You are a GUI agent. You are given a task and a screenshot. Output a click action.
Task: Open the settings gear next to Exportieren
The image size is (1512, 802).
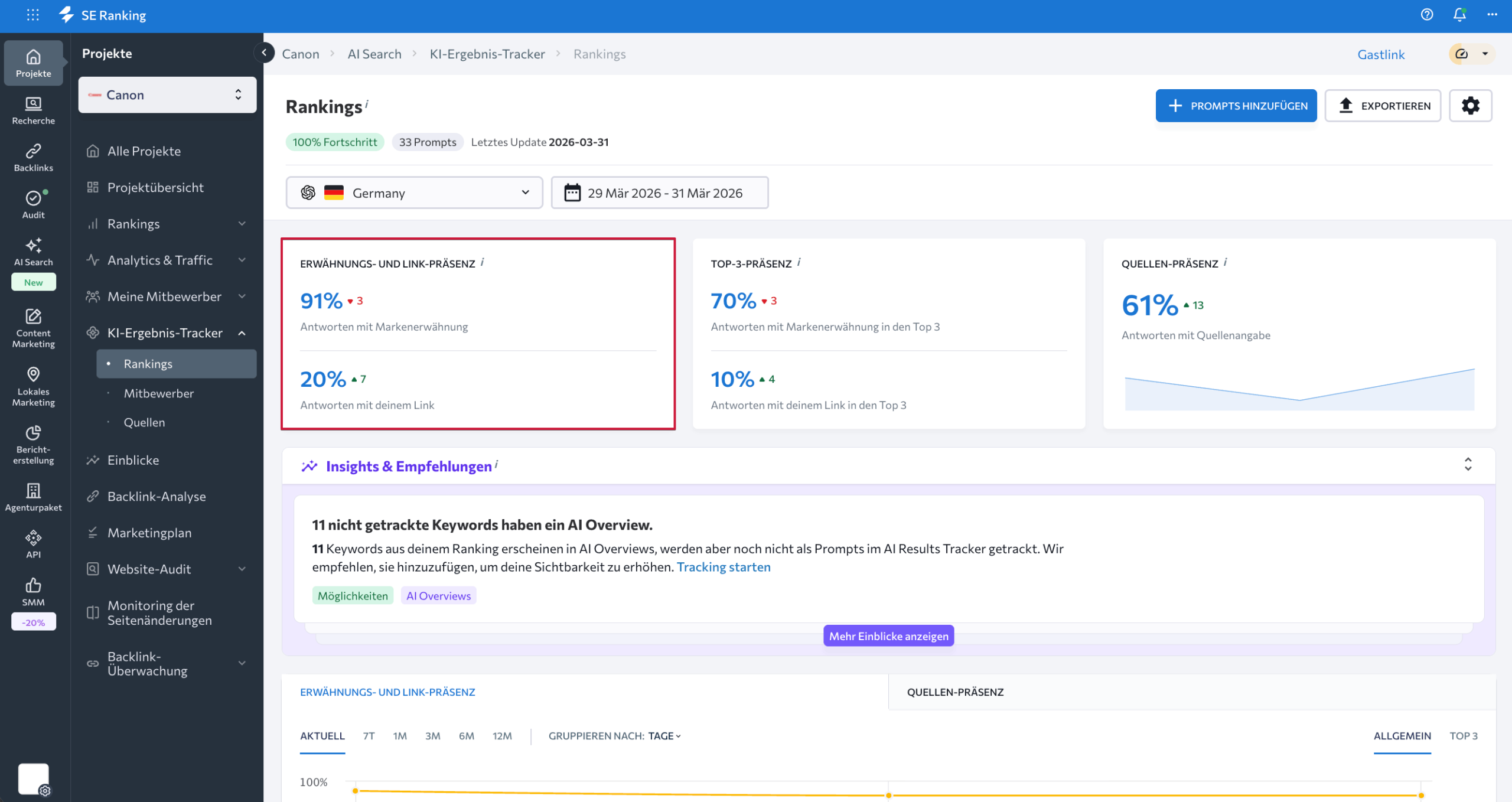click(1470, 106)
